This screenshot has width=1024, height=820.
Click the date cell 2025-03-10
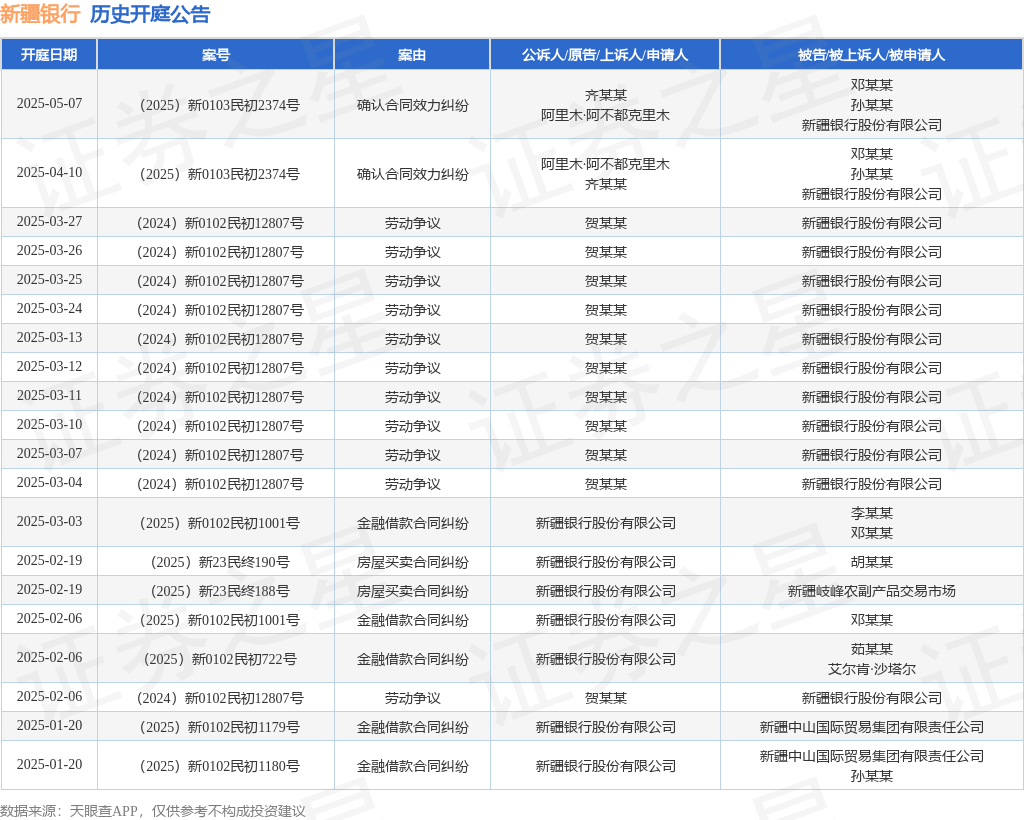coord(50,424)
